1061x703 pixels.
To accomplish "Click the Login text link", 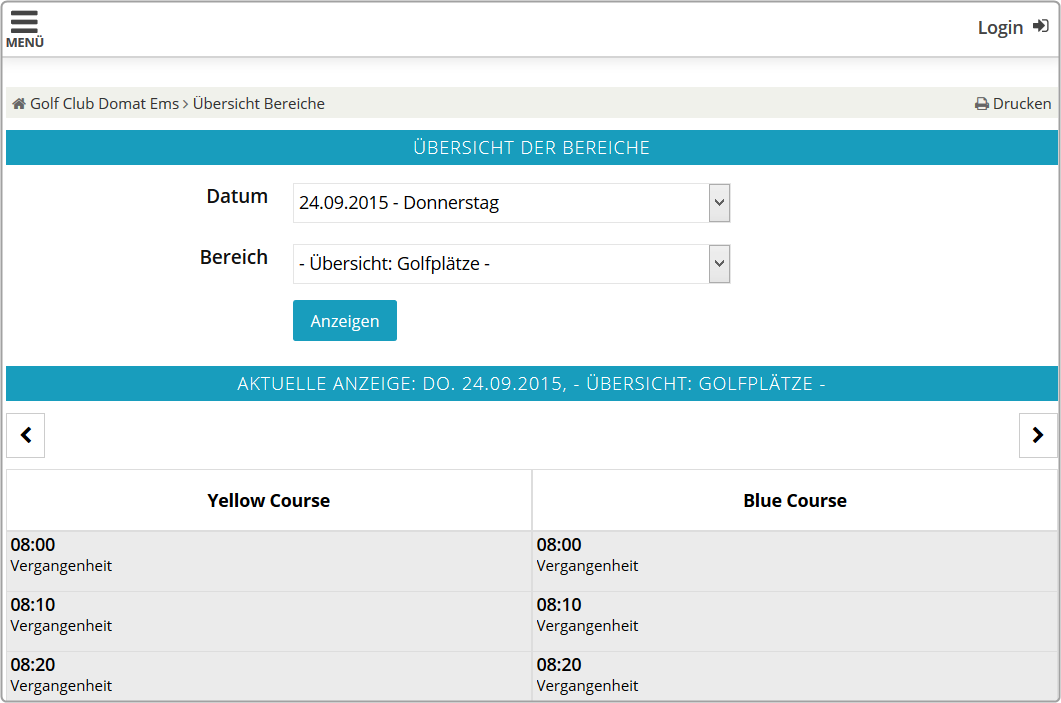I will point(999,27).
